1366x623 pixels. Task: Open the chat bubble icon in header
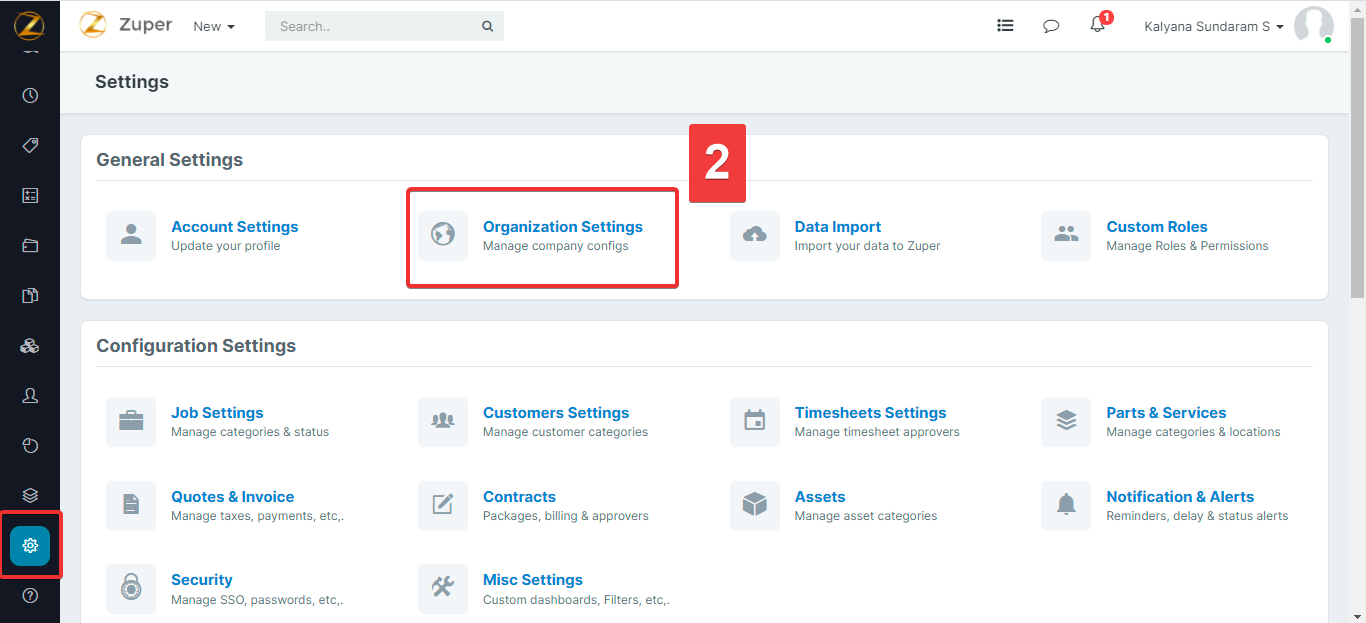tap(1051, 26)
